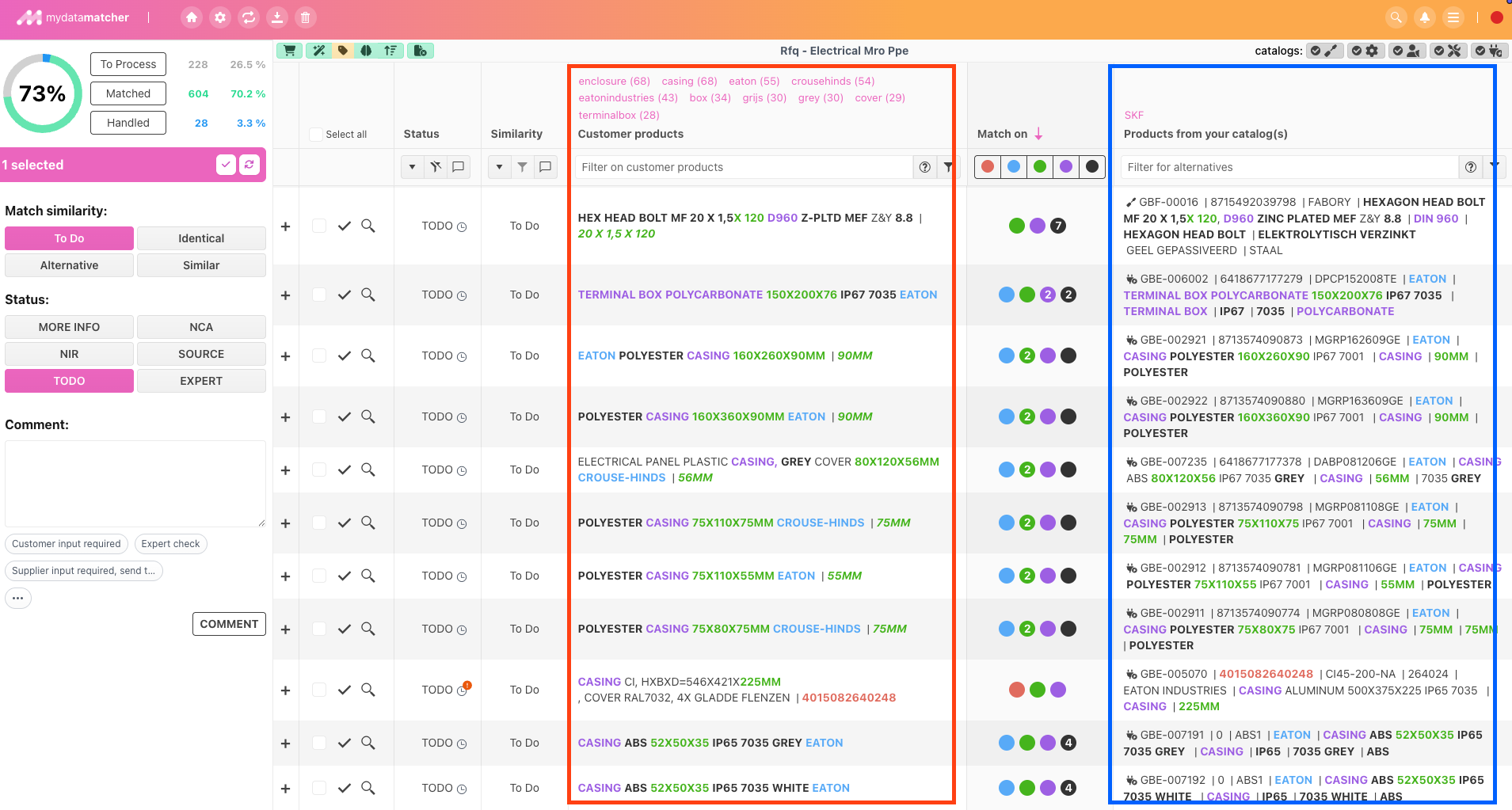Image resolution: width=1512 pixels, height=810 pixels.
Task: Click the 'enclosure (68)' keyword link
Action: coord(615,81)
